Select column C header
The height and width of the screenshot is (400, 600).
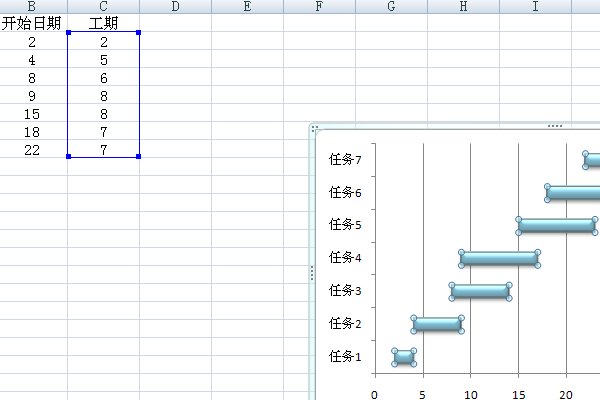pos(104,7)
